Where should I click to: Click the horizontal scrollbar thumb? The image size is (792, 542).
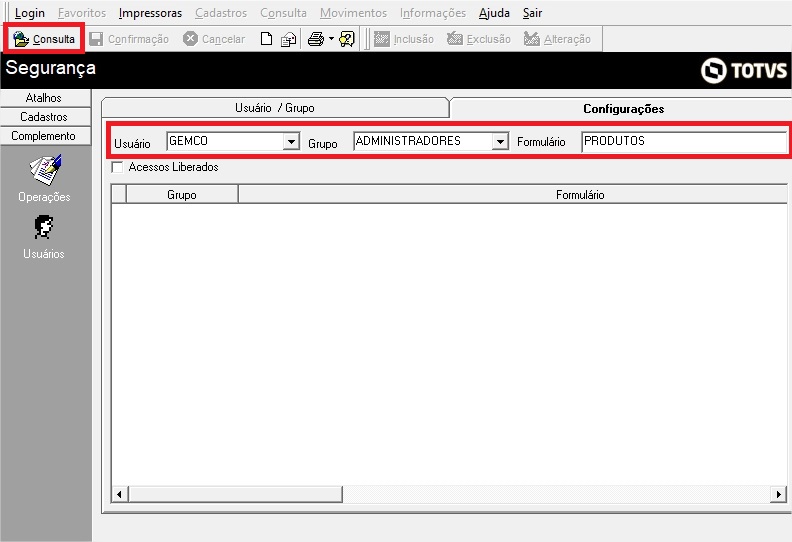point(235,494)
